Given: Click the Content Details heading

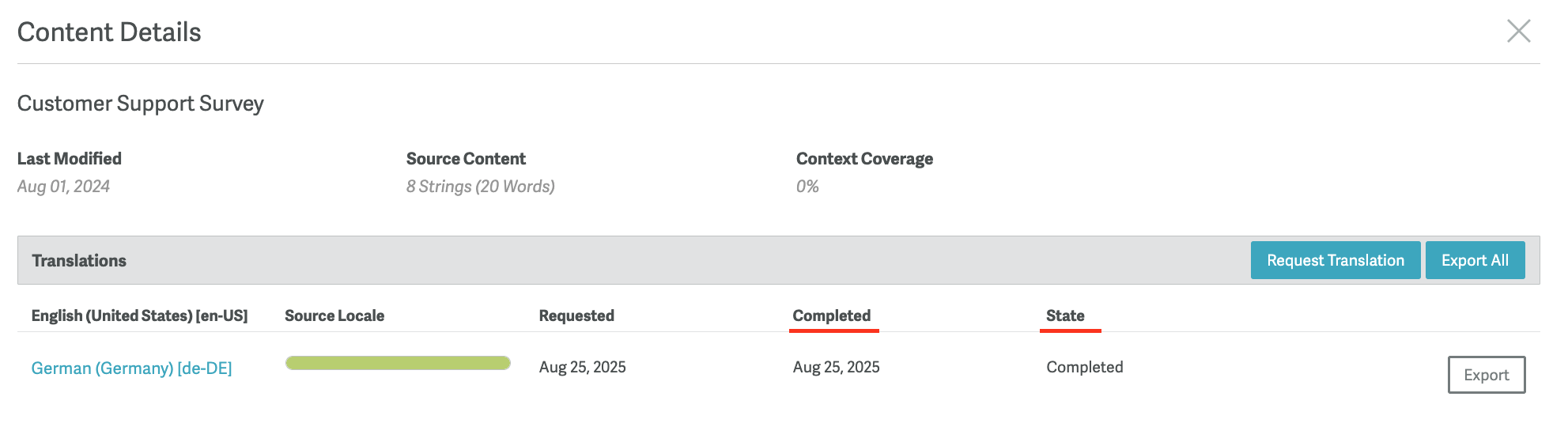Looking at the screenshot, I should coord(109,32).
